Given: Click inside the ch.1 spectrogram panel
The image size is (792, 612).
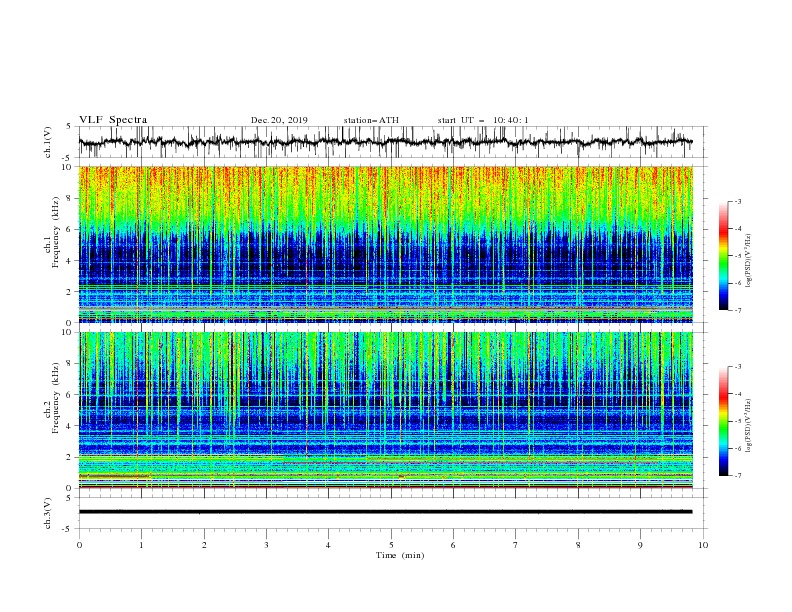Looking at the screenshot, I should [x=385, y=244].
